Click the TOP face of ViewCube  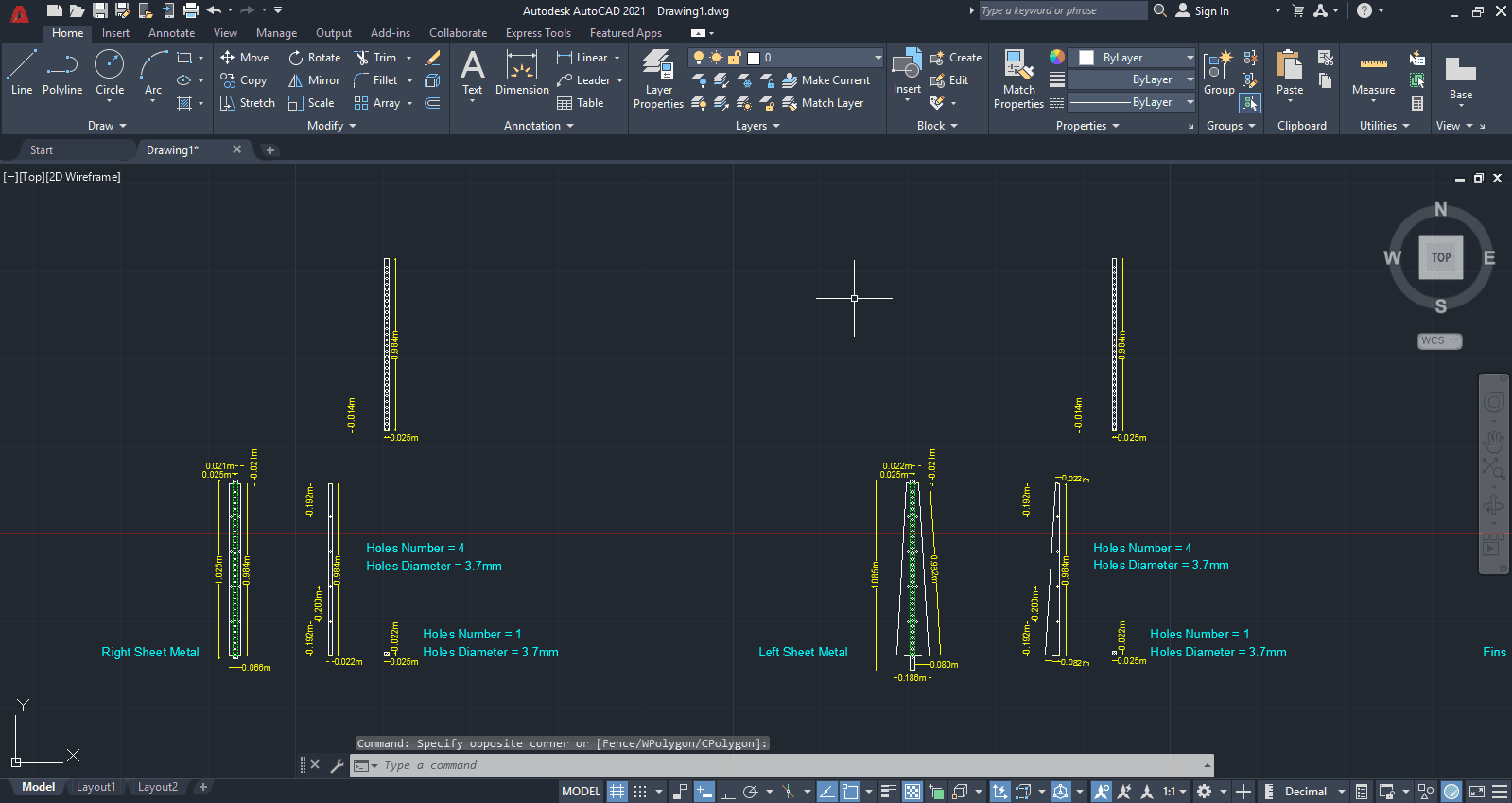(1440, 257)
